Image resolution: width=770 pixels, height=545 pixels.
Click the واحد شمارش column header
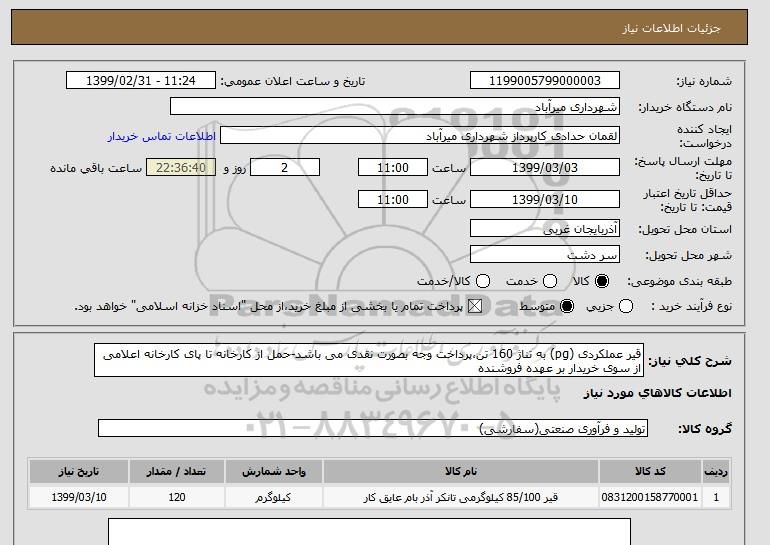(274, 471)
